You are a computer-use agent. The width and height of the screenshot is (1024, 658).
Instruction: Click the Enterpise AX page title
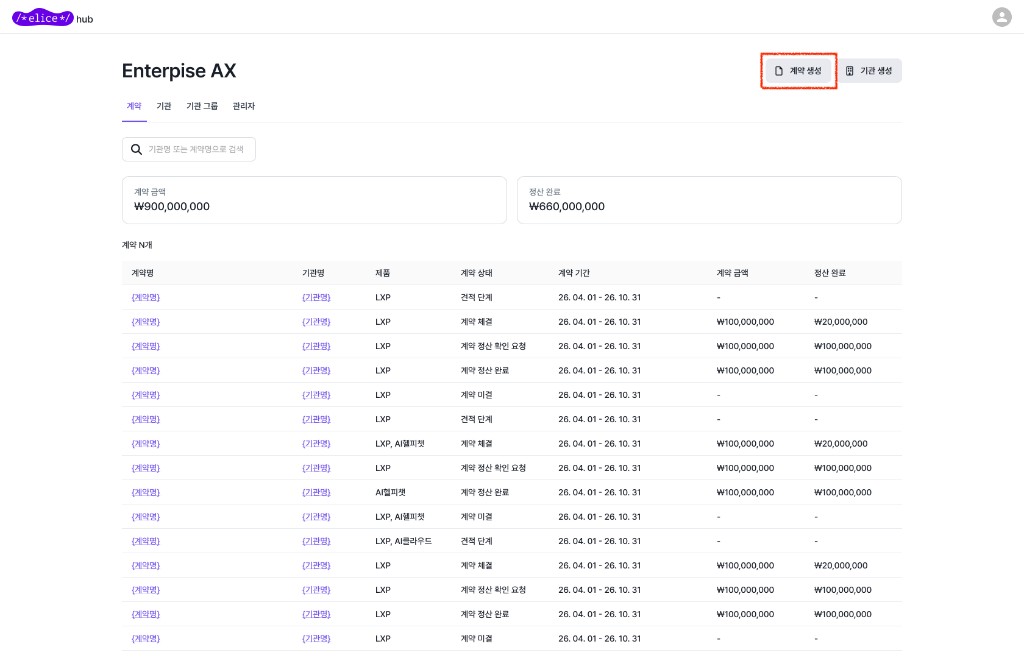179,70
